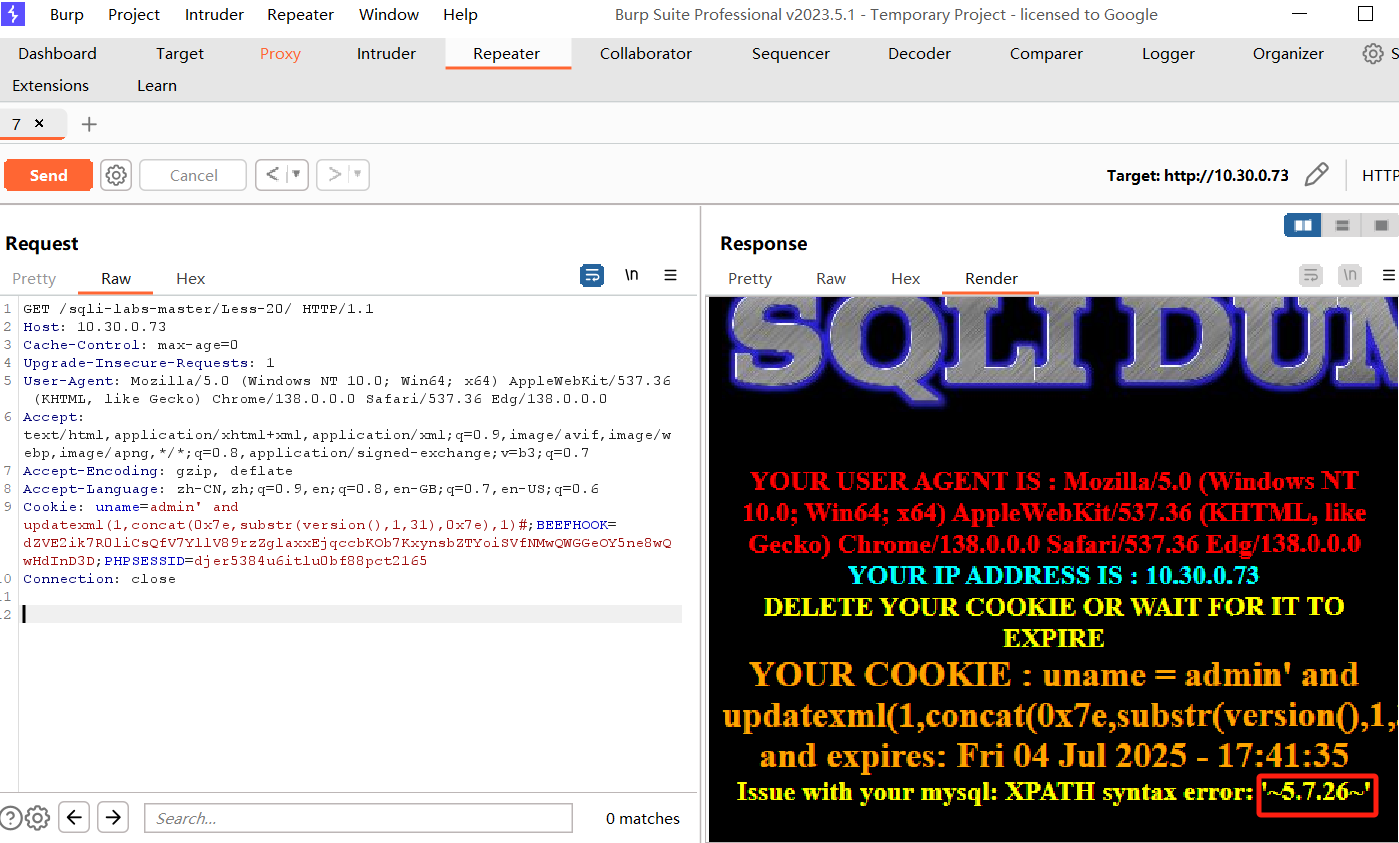This screenshot has height=843, width=1399.
Task: Select request Hex view tab
Action: [x=191, y=279]
